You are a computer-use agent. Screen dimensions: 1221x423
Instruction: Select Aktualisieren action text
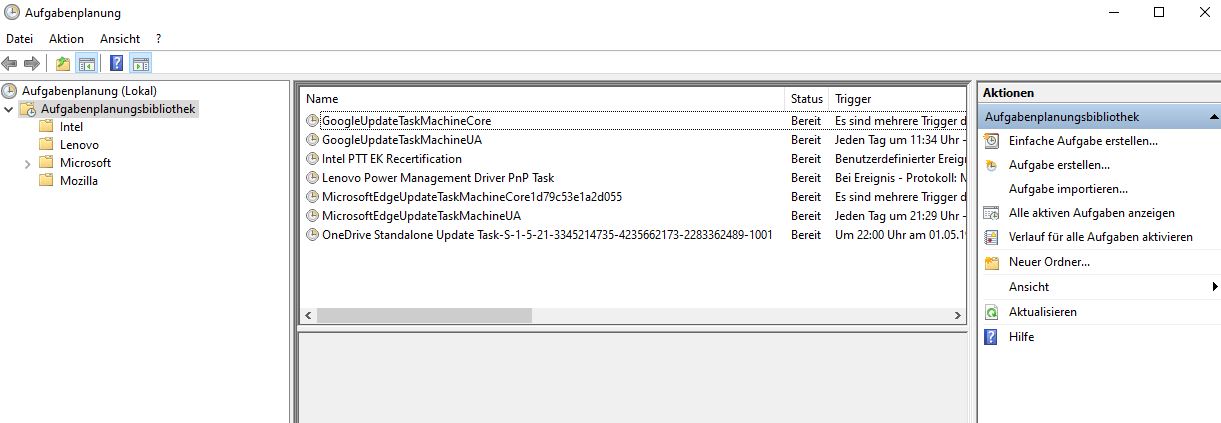point(1043,312)
